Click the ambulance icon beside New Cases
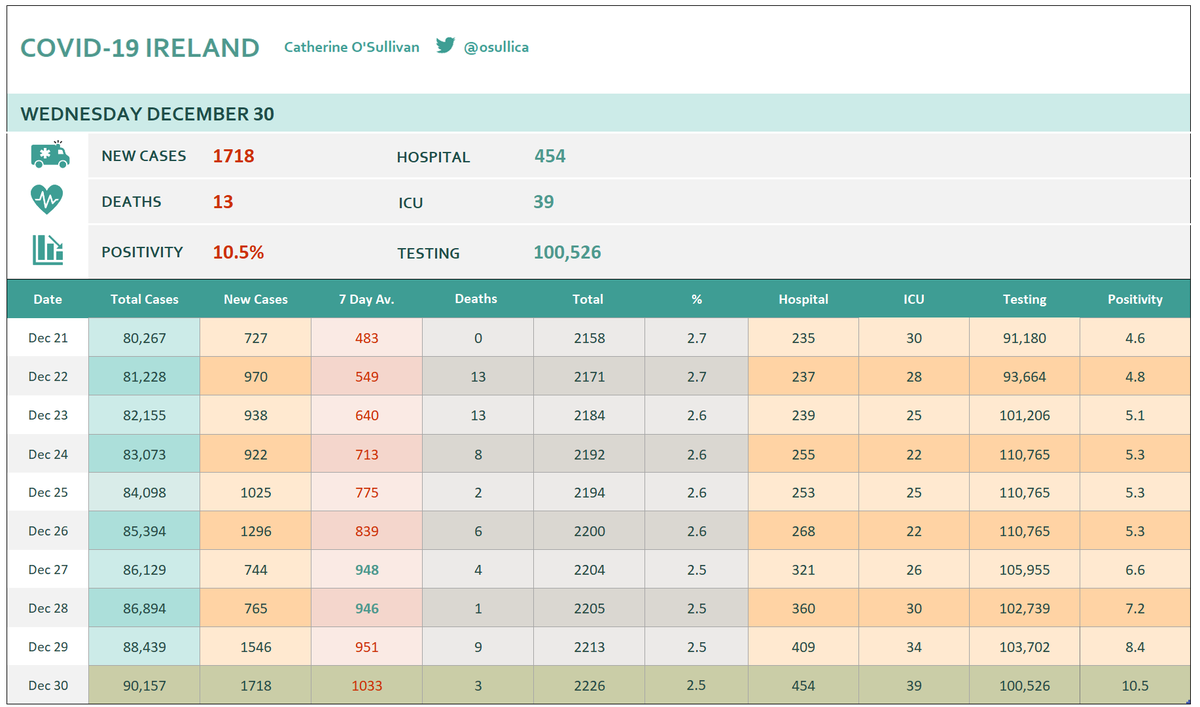The image size is (1200, 707). (50, 153)
